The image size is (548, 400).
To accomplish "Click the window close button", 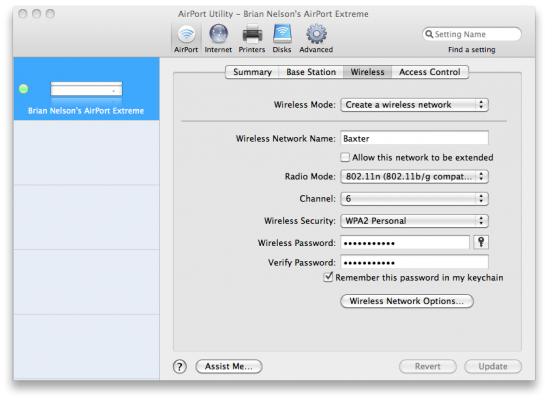I will [x=23, y=14].
